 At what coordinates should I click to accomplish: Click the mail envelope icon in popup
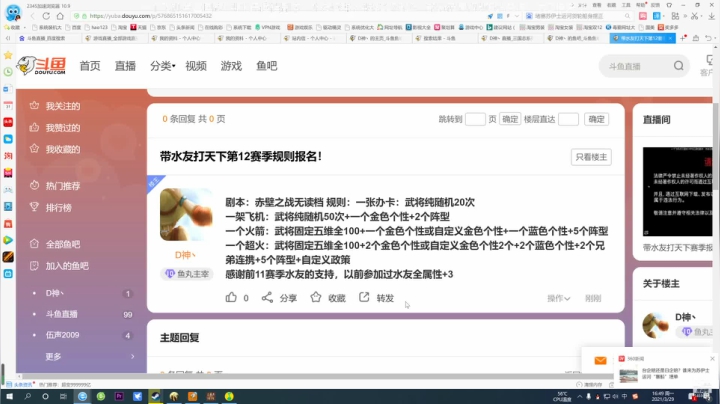coord(600,361)
